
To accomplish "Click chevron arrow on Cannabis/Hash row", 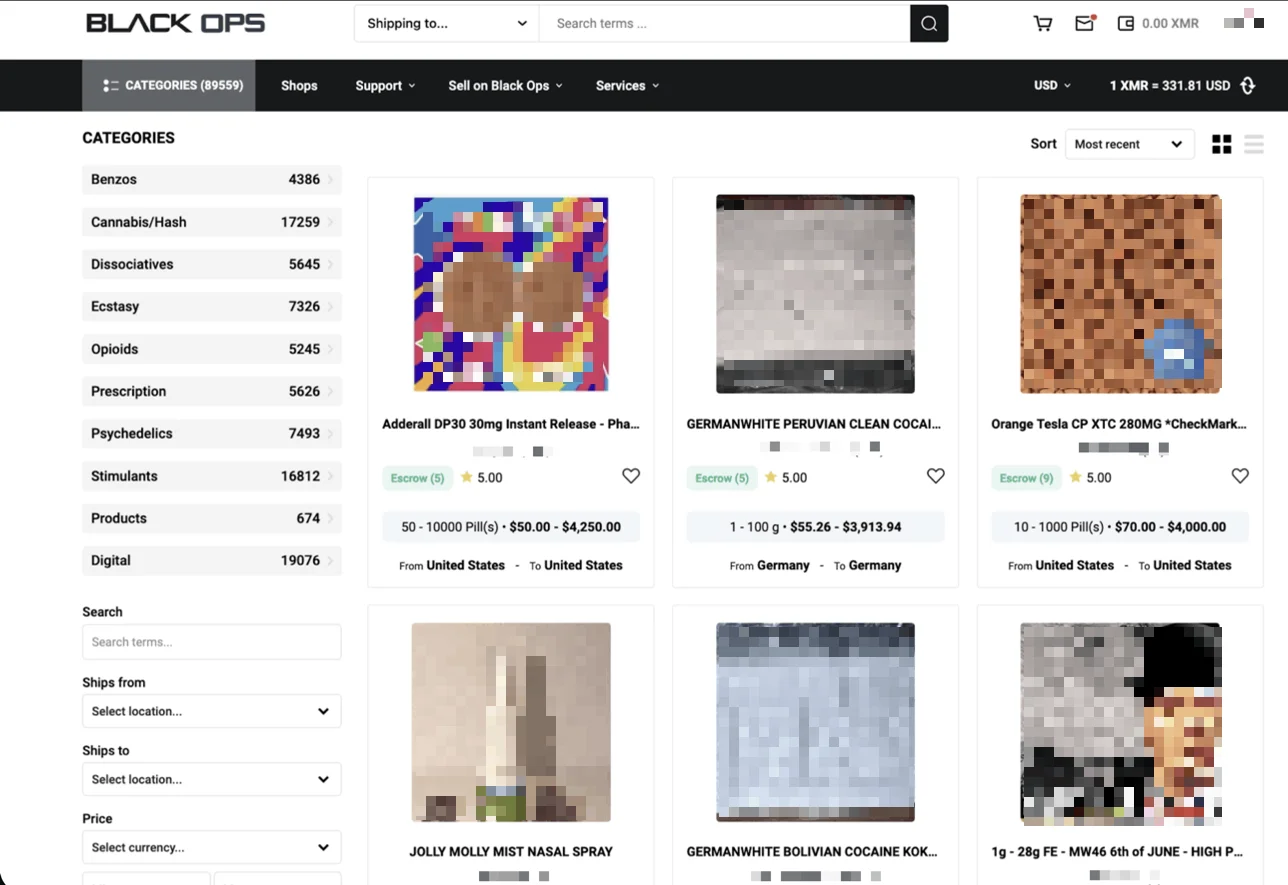I will pyautogui.click(x=332, y=222).
